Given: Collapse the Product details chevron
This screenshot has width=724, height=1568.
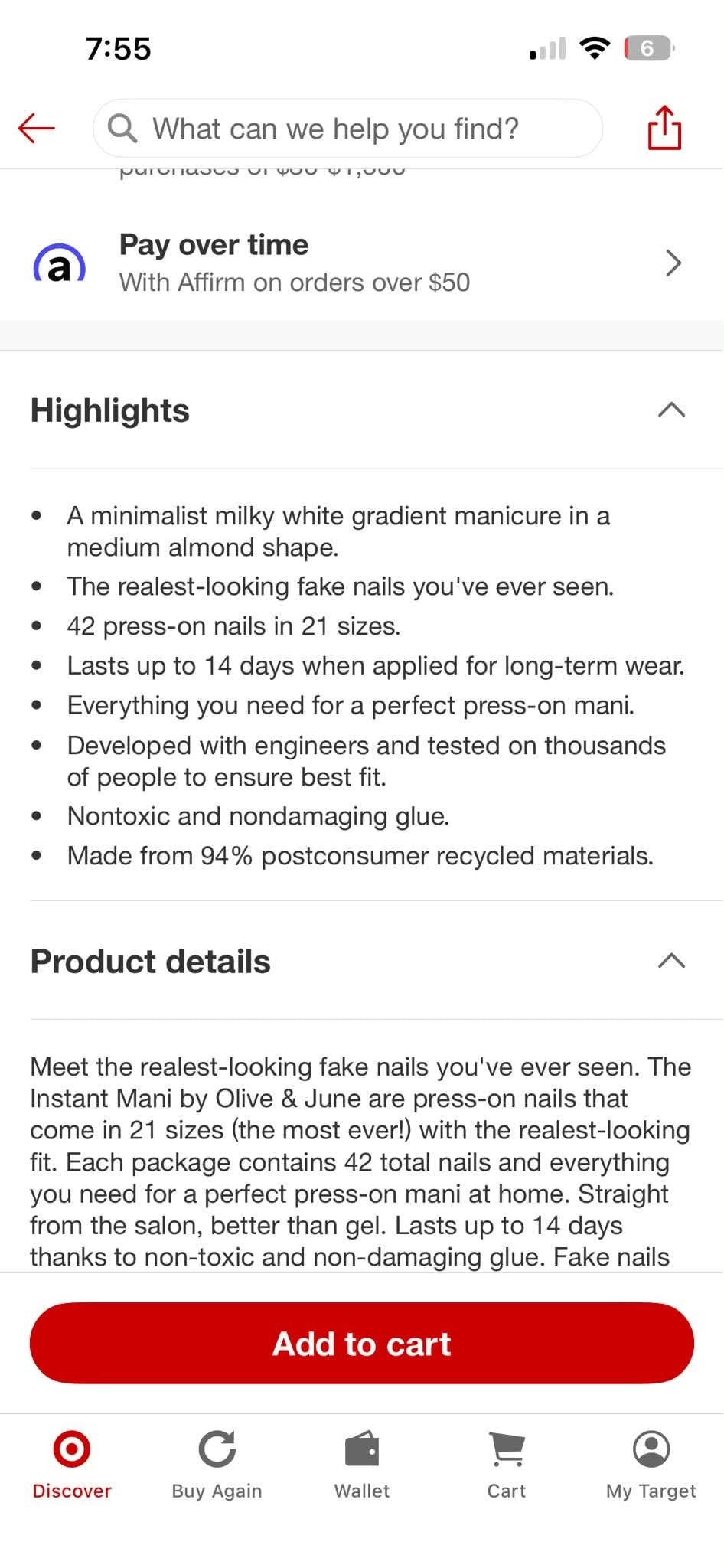Looking at the screenshot, I should (x=671, y=960).
